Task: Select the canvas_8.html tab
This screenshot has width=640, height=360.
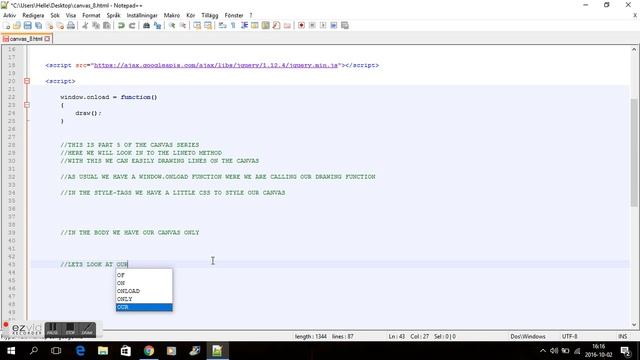Action: click(26, 39)
